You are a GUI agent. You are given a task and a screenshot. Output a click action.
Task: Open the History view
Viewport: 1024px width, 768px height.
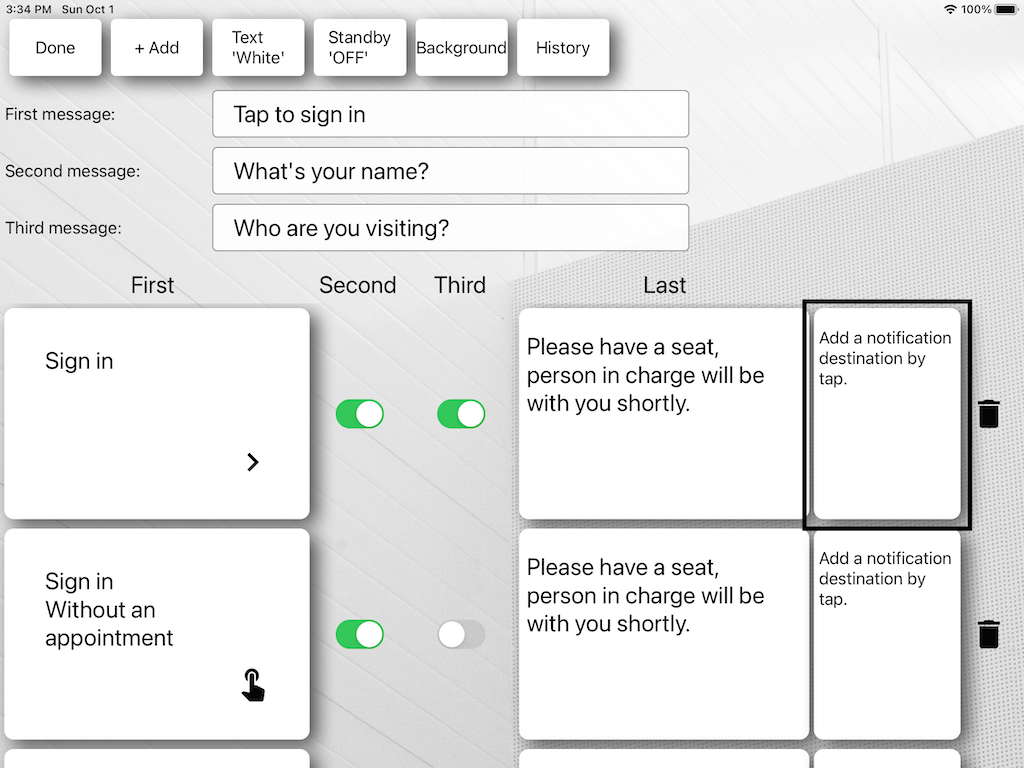563,48
